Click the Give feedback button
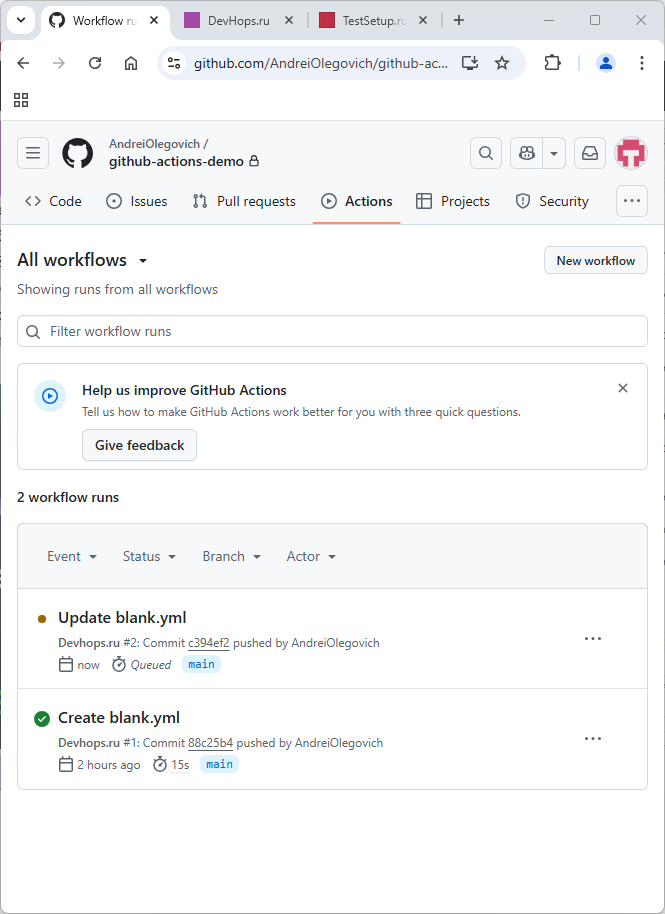This screenshot has height=914, width=665. point(139,445)
